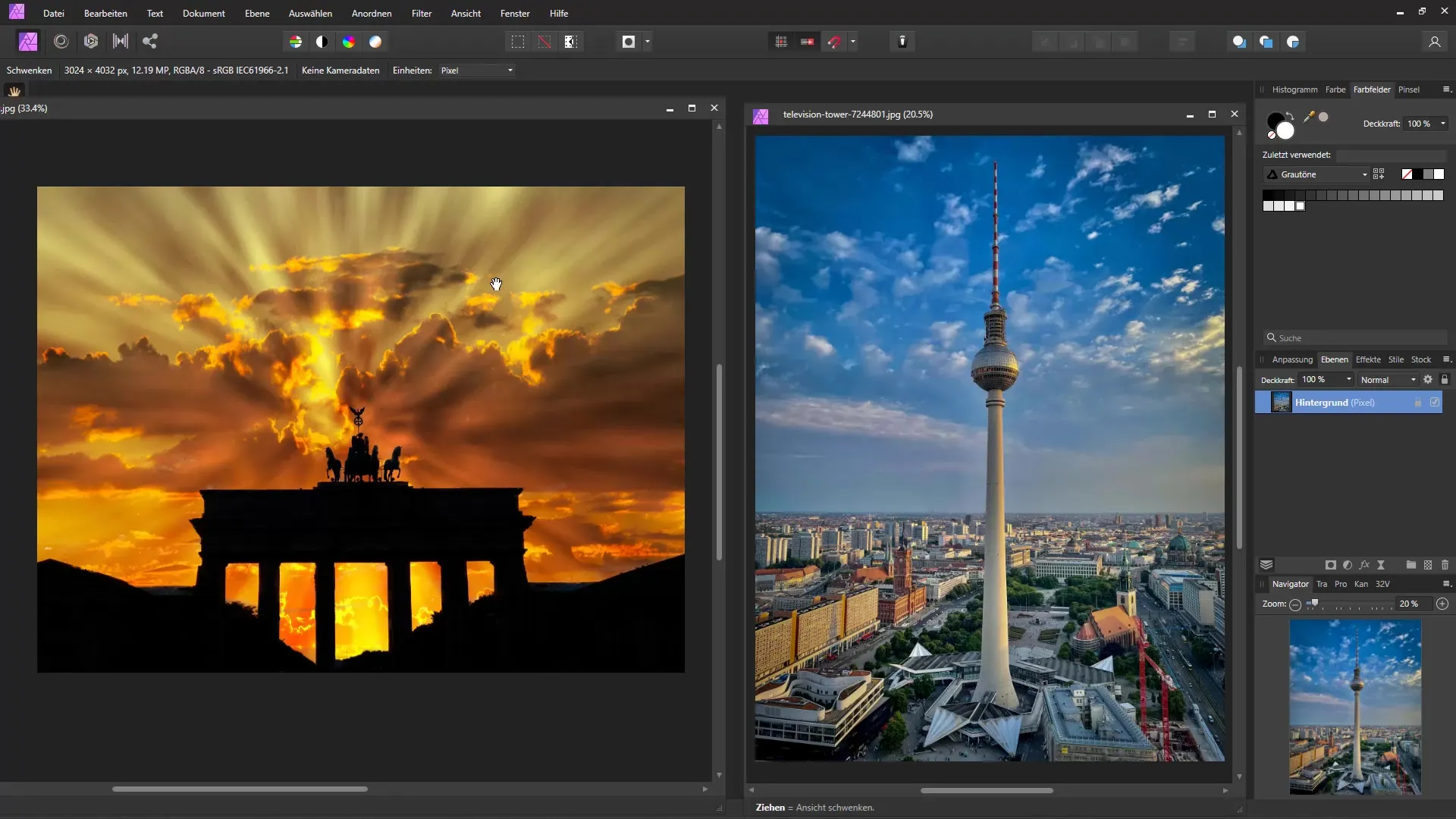Pick the colour picker eyedropper

coord(1309,116)
